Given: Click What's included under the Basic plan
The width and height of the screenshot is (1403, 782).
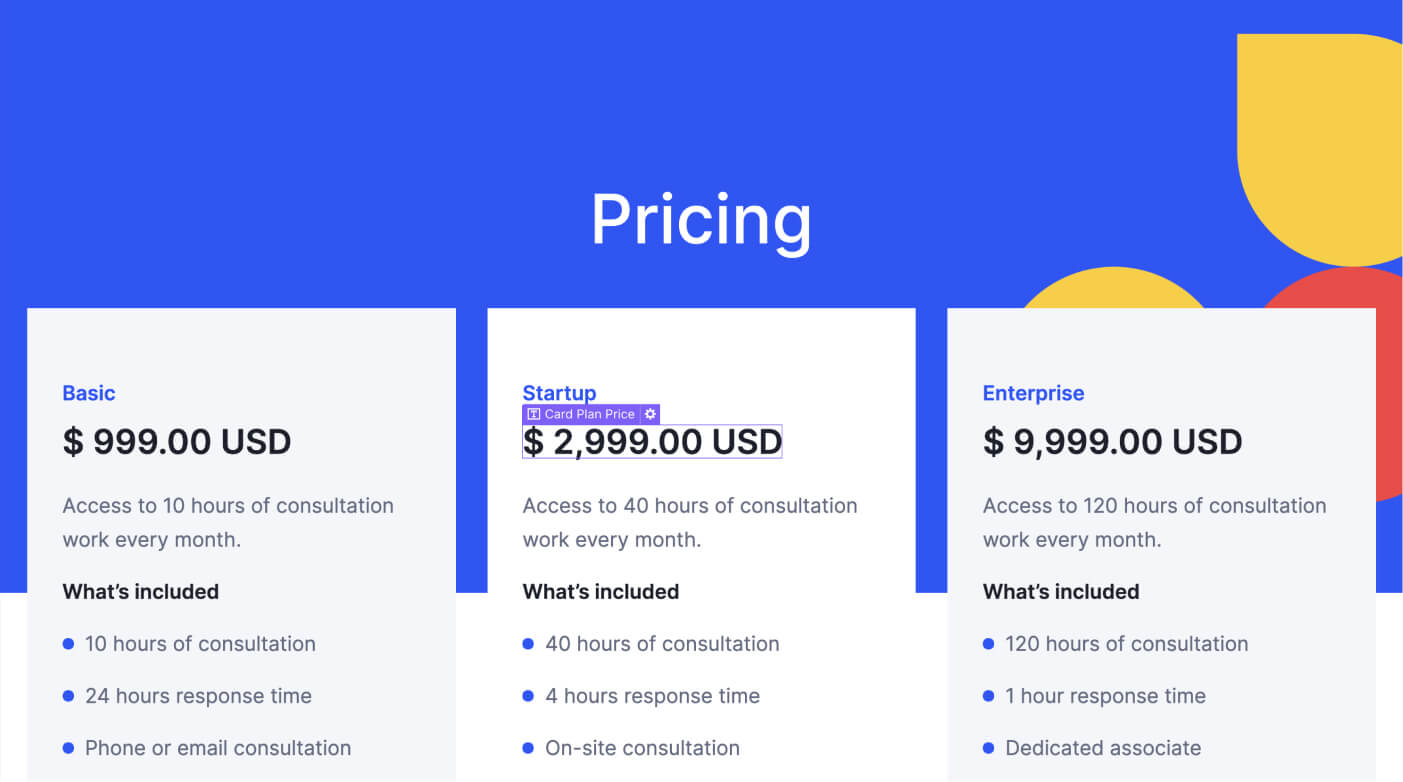Looking at the screenshot, I should click(x=140, y=591).
